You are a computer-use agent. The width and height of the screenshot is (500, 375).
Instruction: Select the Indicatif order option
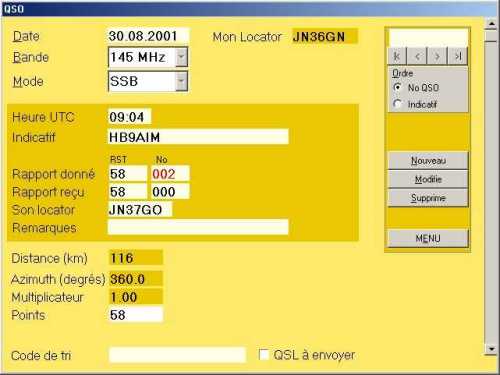[x=397, y=104]
